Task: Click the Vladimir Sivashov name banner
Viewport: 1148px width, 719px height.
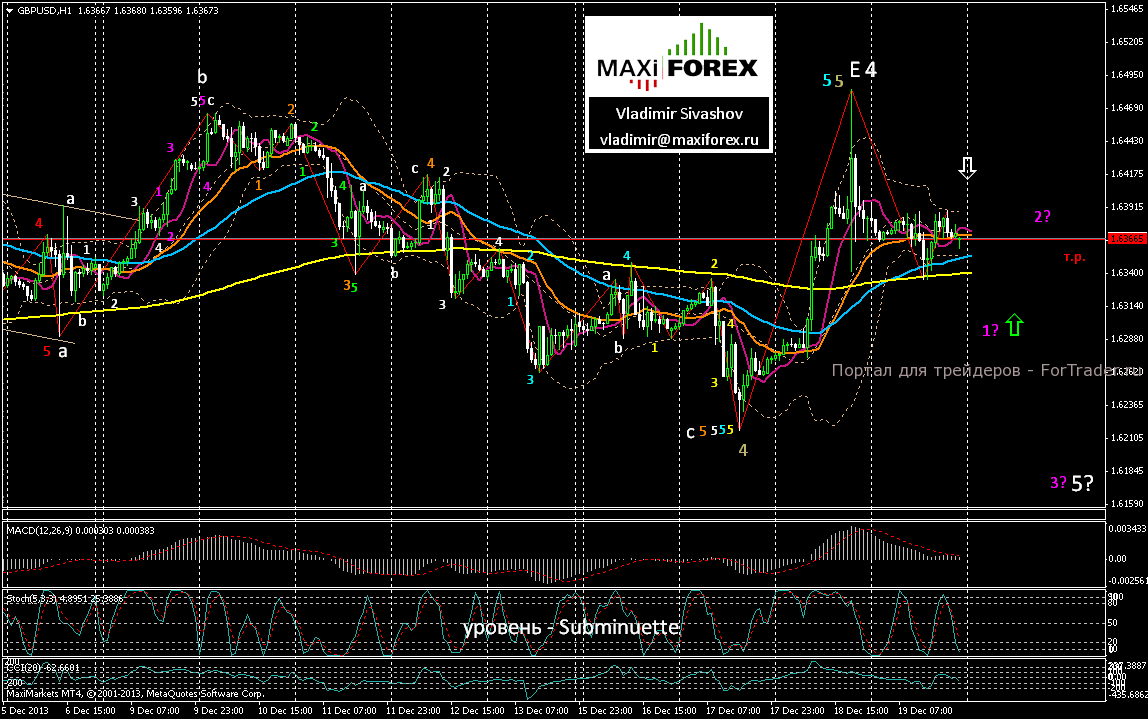Action: tap(679, 113)
